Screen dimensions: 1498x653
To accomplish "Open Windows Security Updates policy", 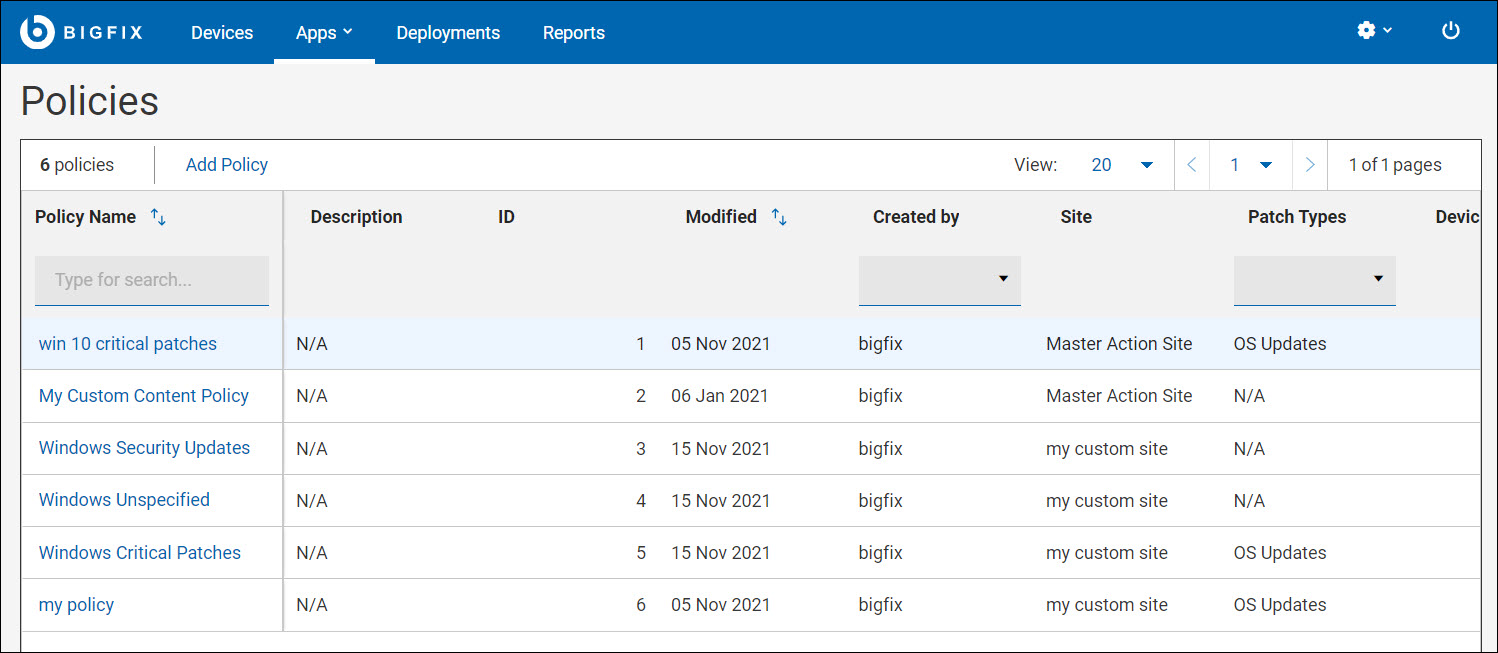I will (144, 448).
